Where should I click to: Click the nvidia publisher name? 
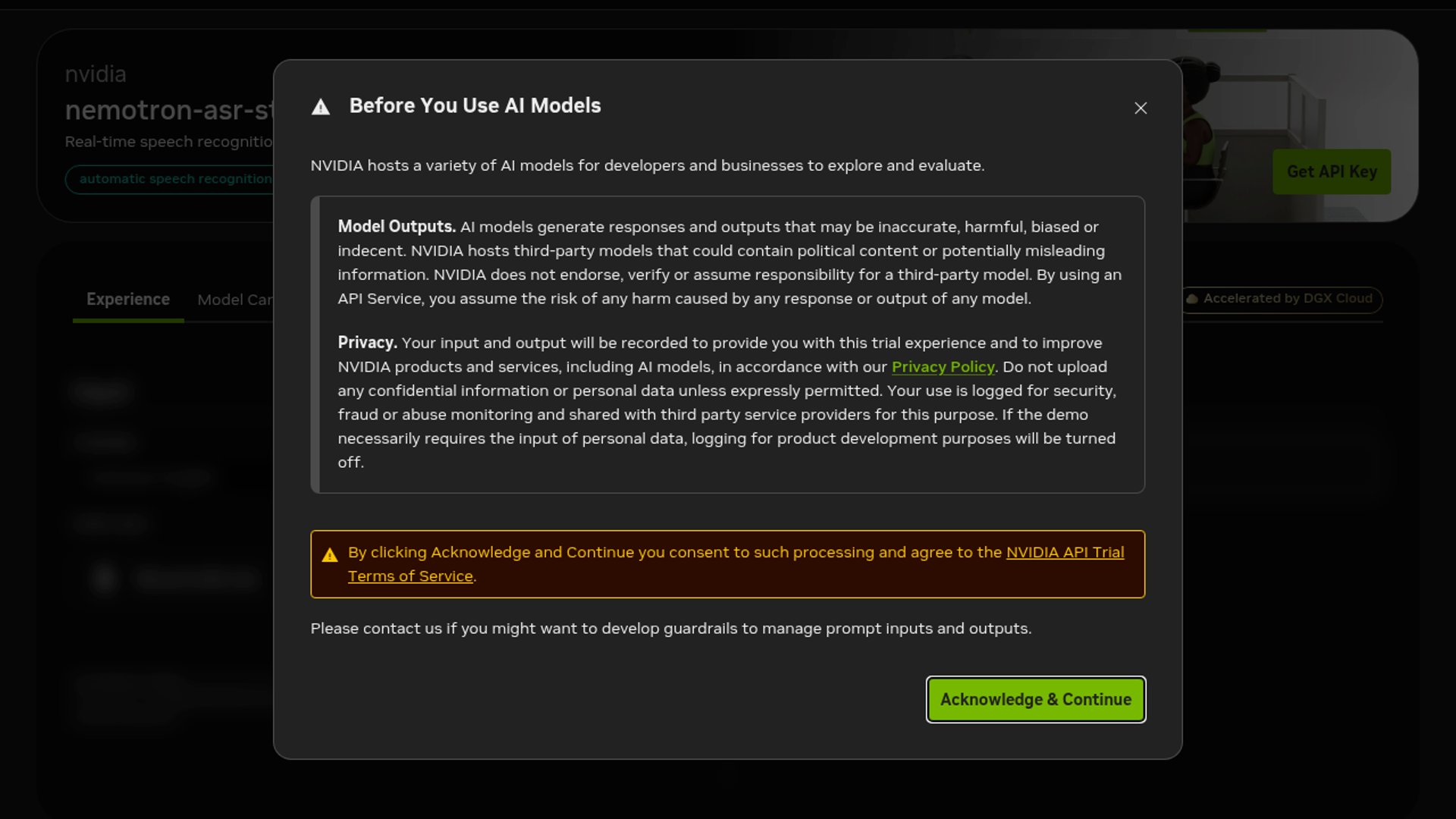click(96, 74)
